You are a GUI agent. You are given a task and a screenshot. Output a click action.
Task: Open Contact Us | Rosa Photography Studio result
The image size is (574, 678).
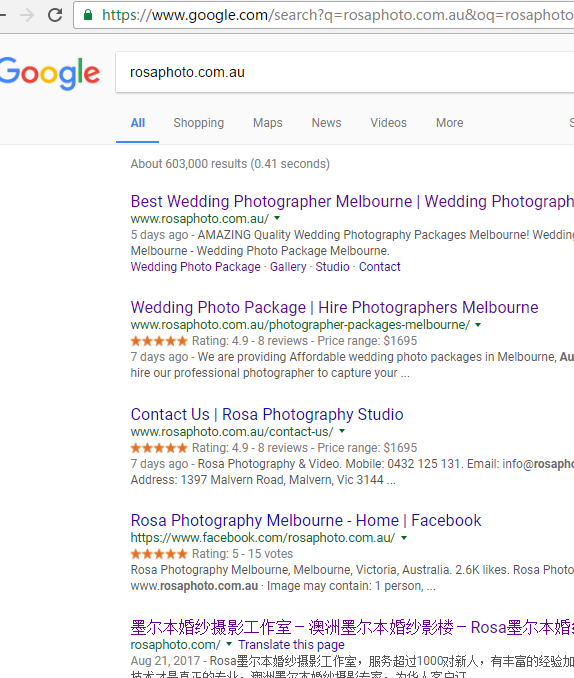click(x=267, y=414)
